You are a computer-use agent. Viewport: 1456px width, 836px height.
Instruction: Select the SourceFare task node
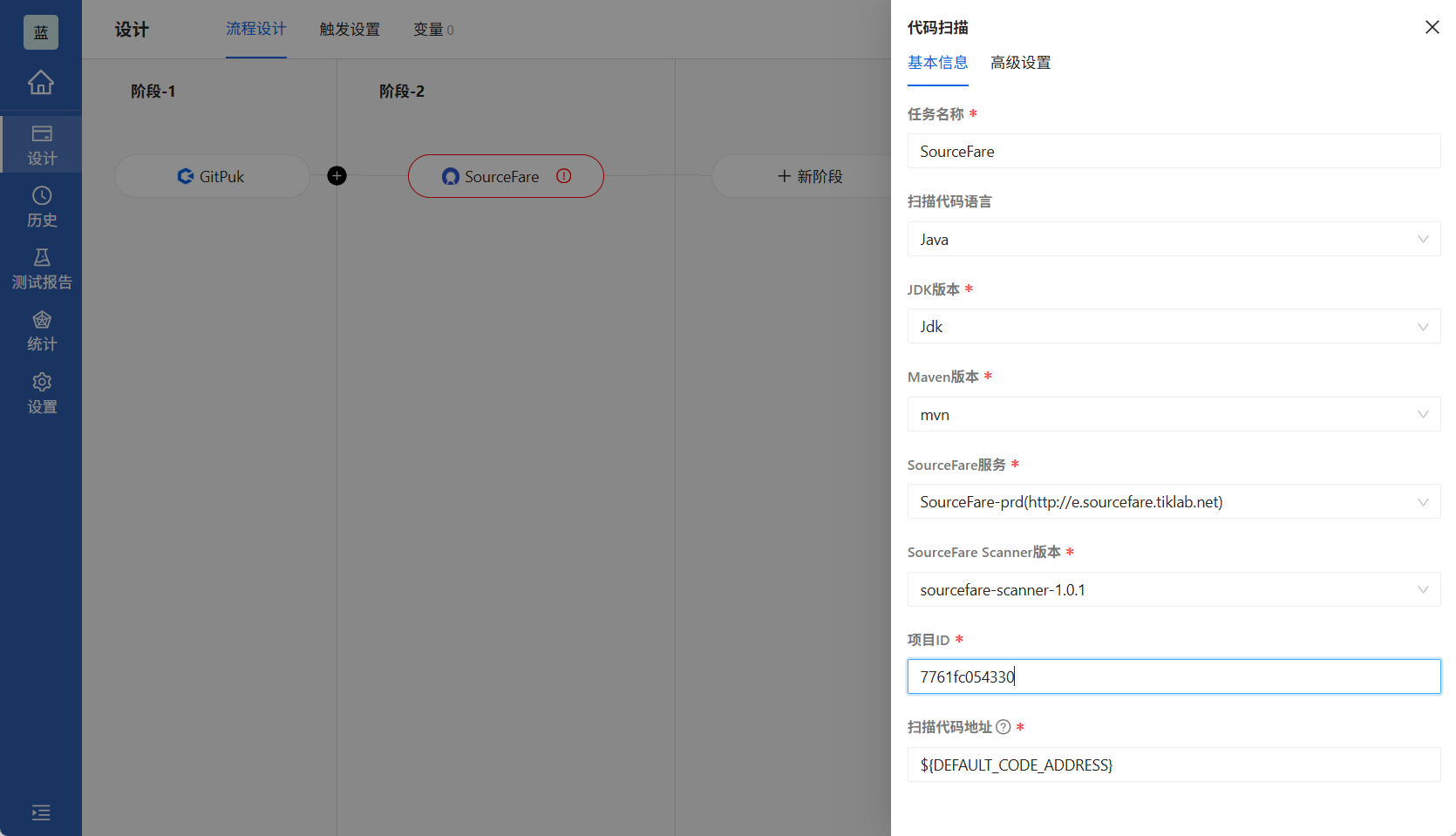506,176
